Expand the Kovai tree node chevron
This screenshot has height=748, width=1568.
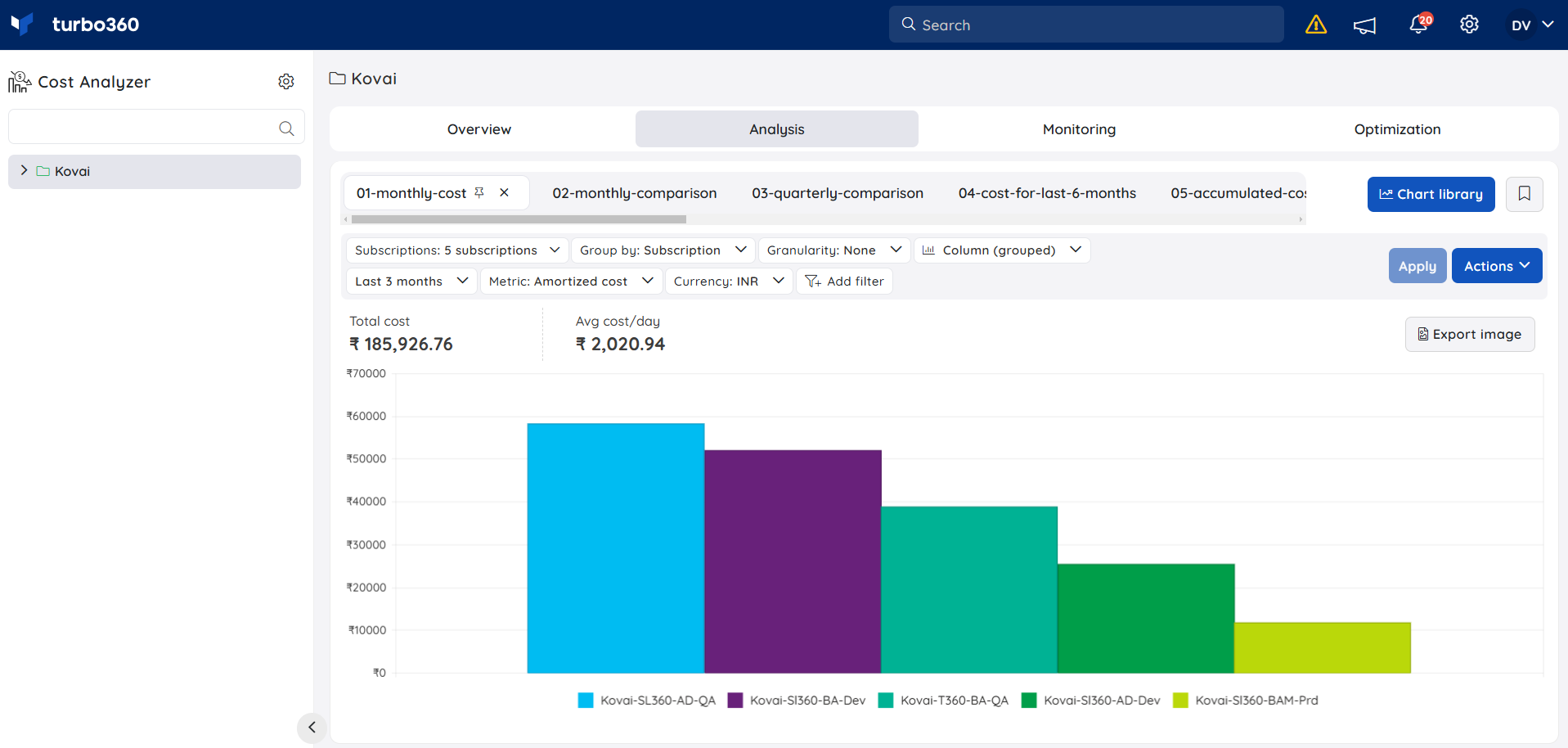24,170
